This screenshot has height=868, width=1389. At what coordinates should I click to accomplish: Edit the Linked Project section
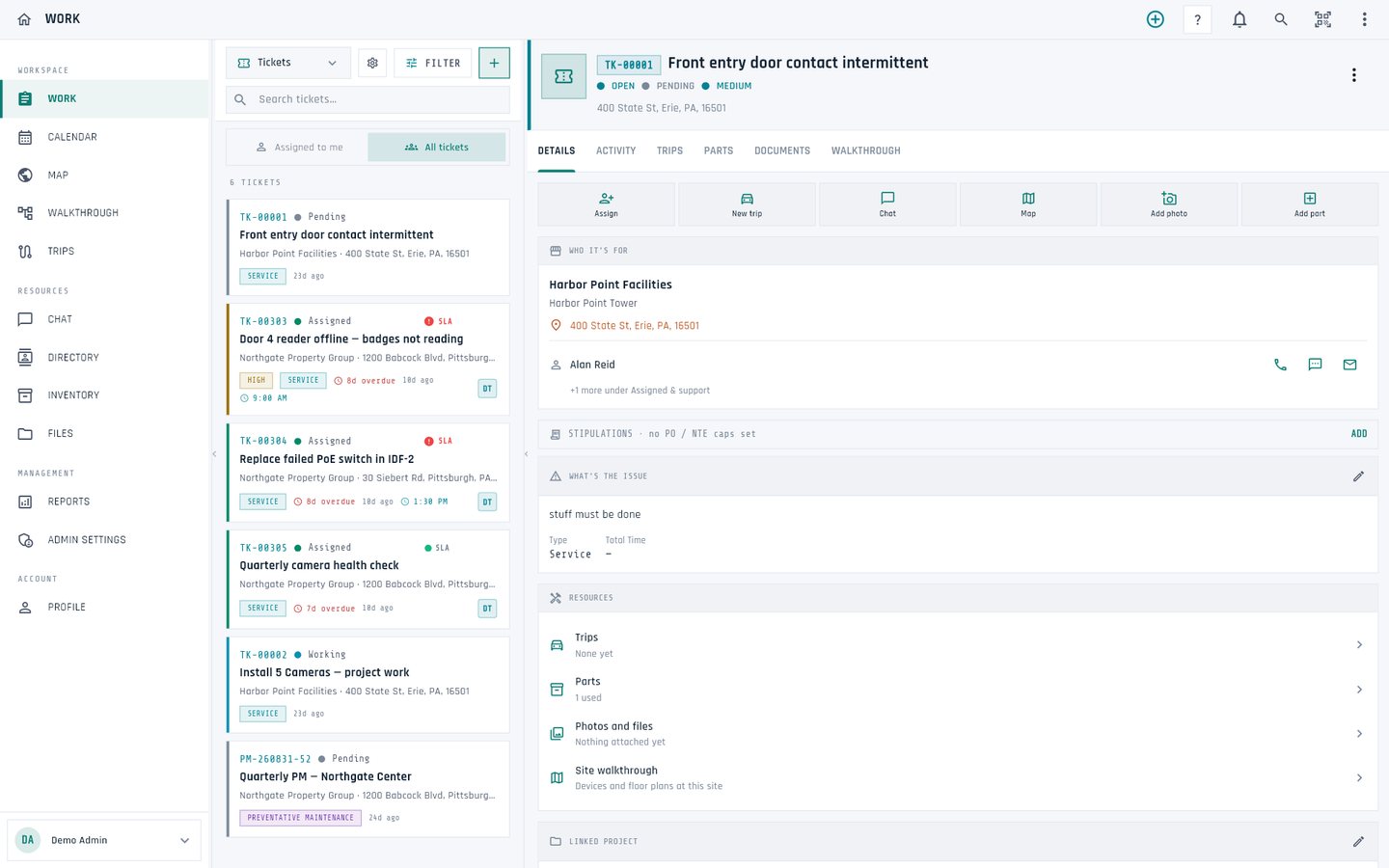pos(1358,842)
